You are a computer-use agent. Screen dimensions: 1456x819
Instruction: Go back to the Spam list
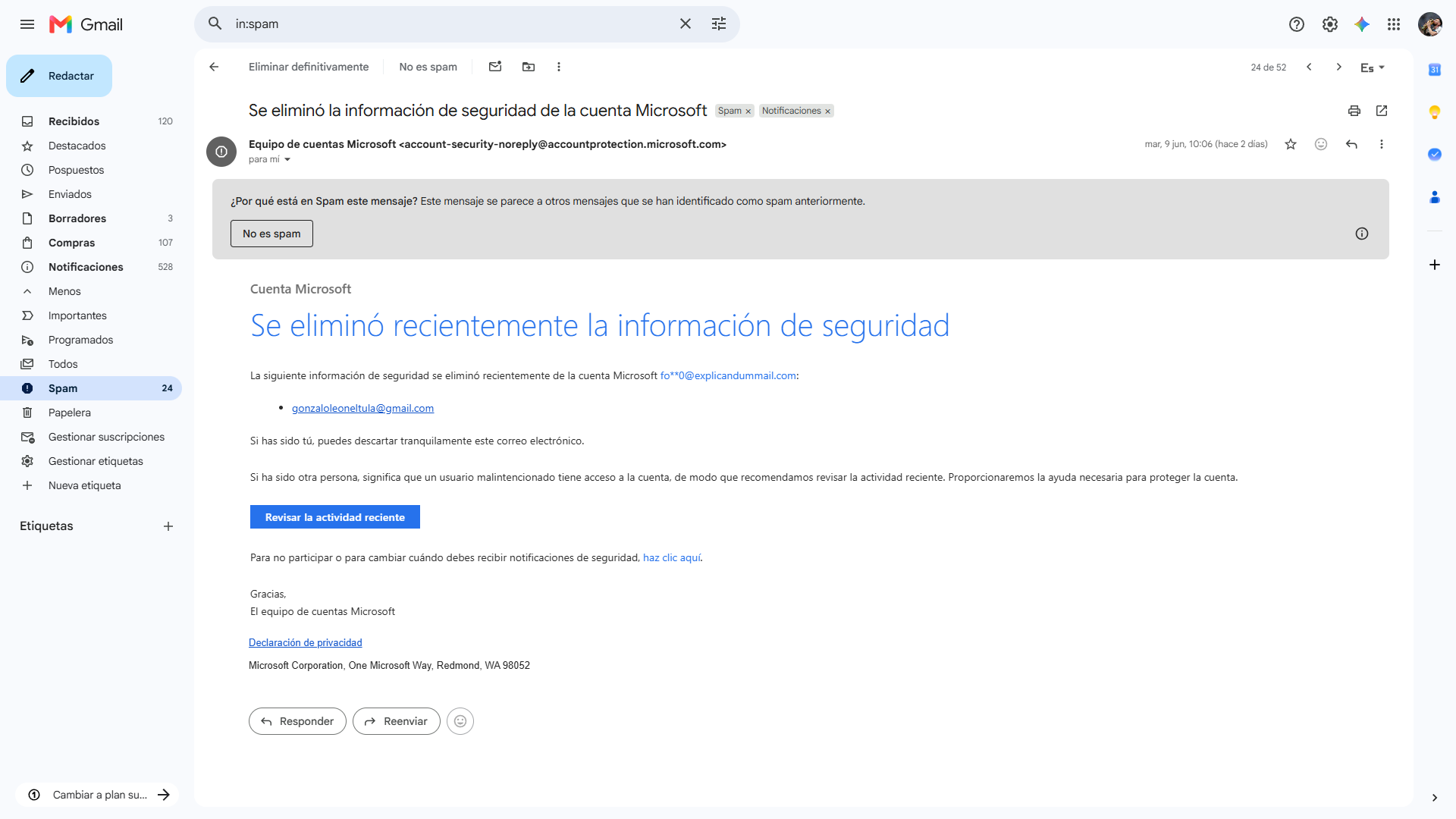(x=214, y=67)
